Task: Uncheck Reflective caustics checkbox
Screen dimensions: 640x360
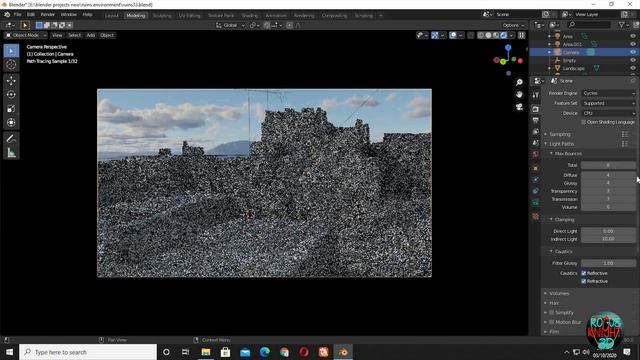Action: 584,273
